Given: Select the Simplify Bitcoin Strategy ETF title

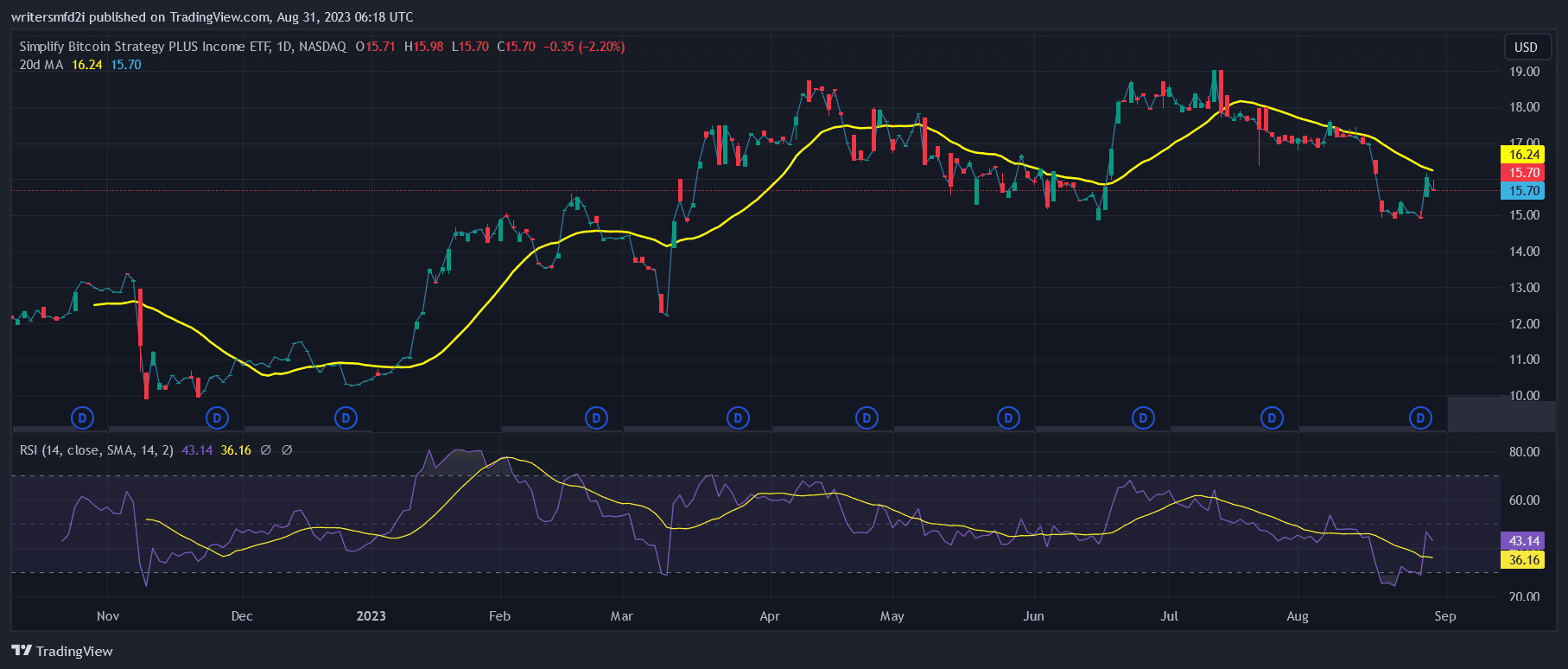Looking at the screenshot, I should (x=182, y=47).
